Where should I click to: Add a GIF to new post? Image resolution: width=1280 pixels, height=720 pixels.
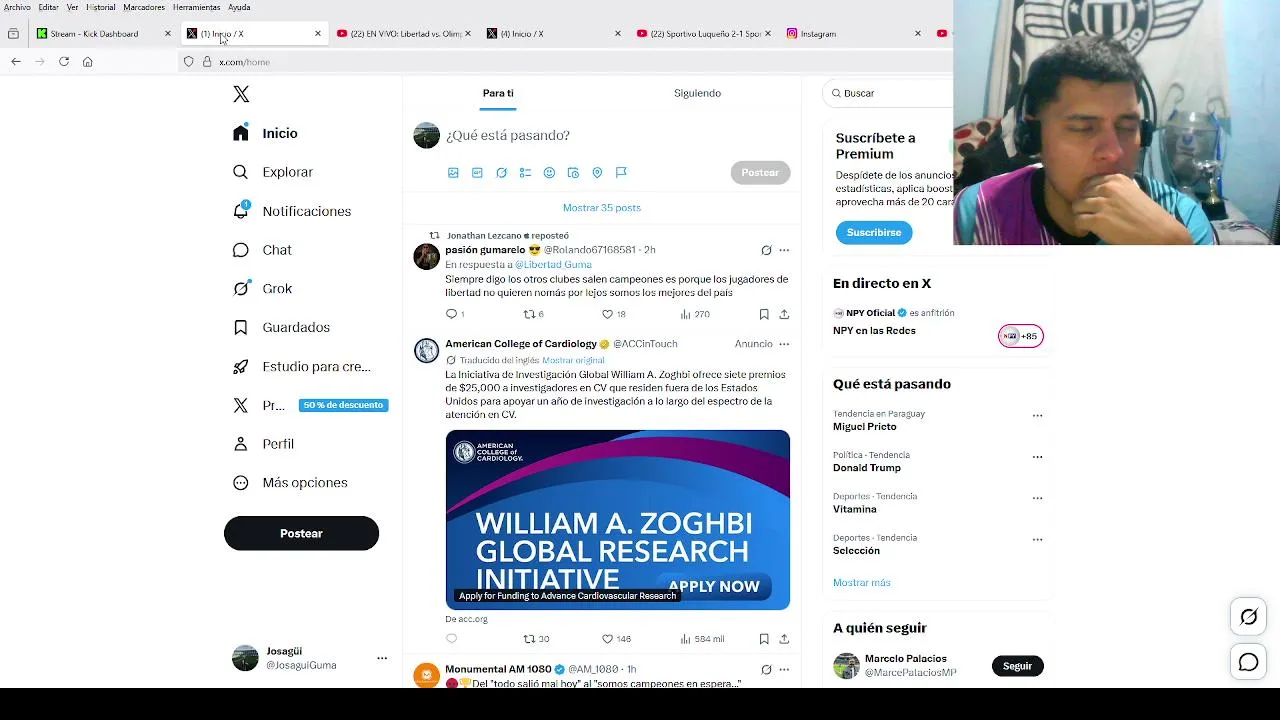click(477, 173)
